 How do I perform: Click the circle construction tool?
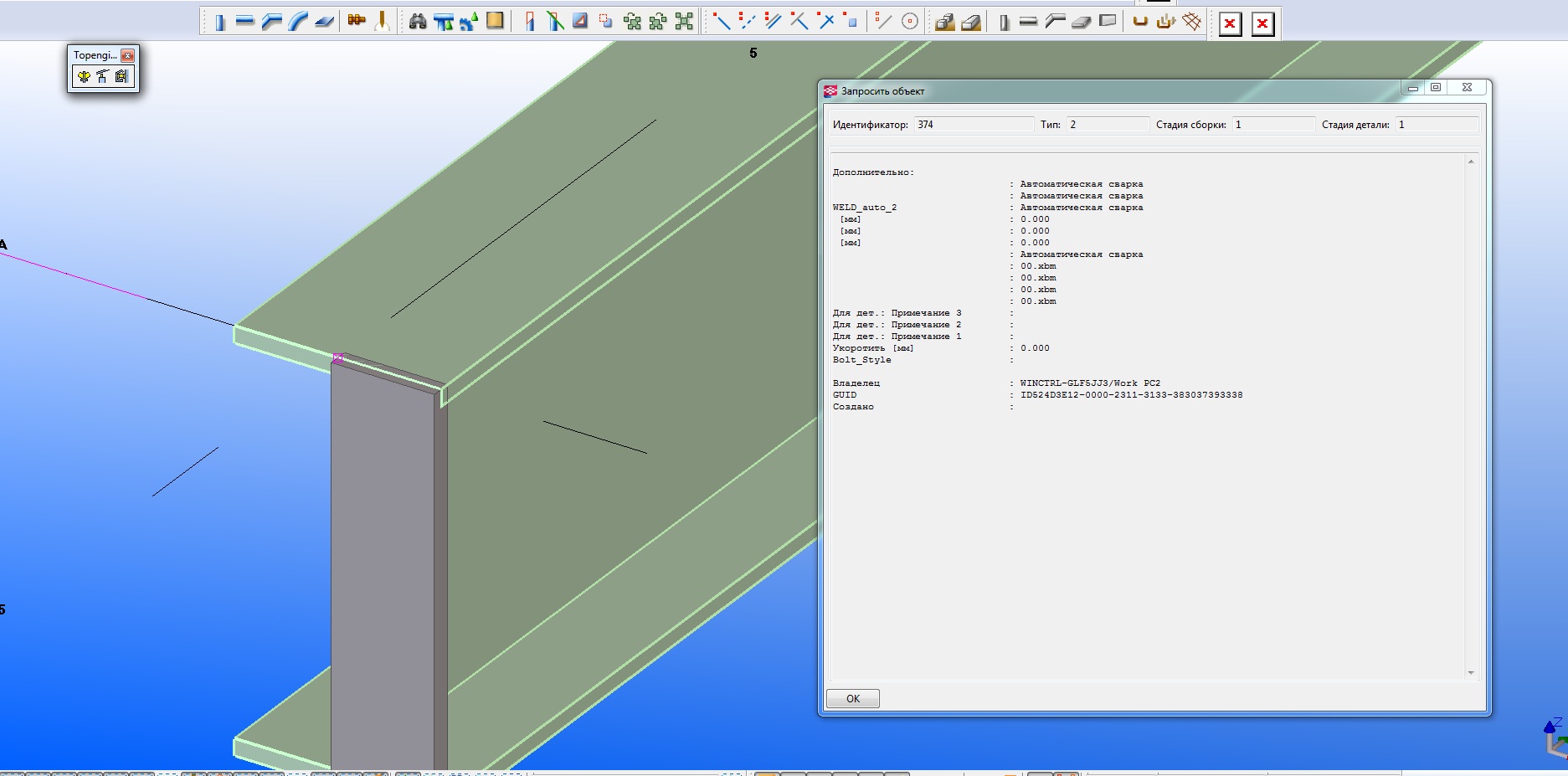pyautogui.click(x=910, y=22)
